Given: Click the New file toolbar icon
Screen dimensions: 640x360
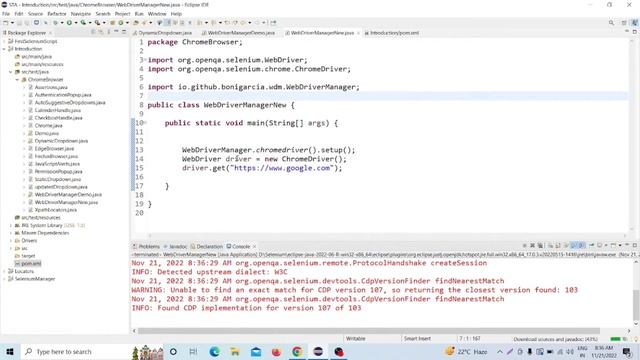Looking at the screenshot, I should (x=6, y=23).
